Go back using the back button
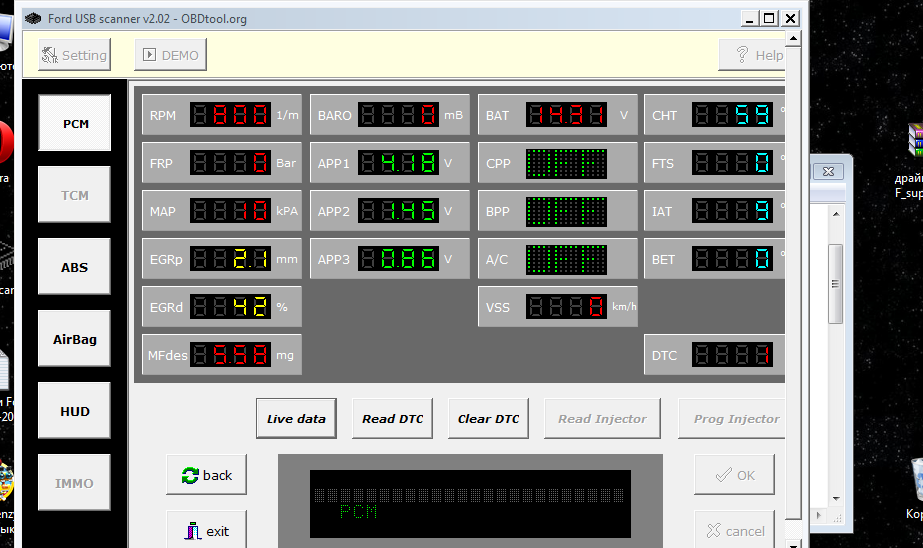 207,474
